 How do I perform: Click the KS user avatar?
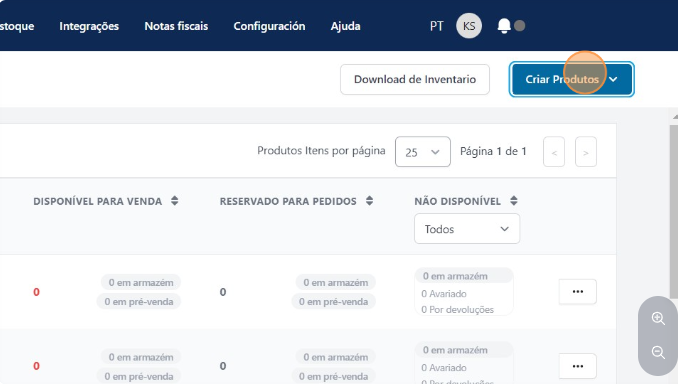coord(469,26)
